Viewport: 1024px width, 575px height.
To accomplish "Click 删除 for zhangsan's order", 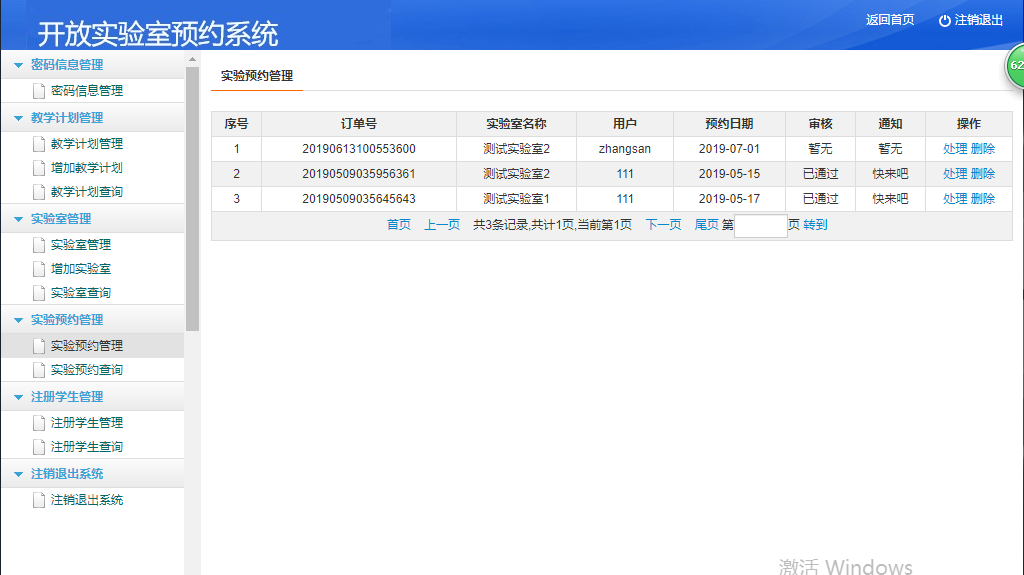I will tap(983, 149).
